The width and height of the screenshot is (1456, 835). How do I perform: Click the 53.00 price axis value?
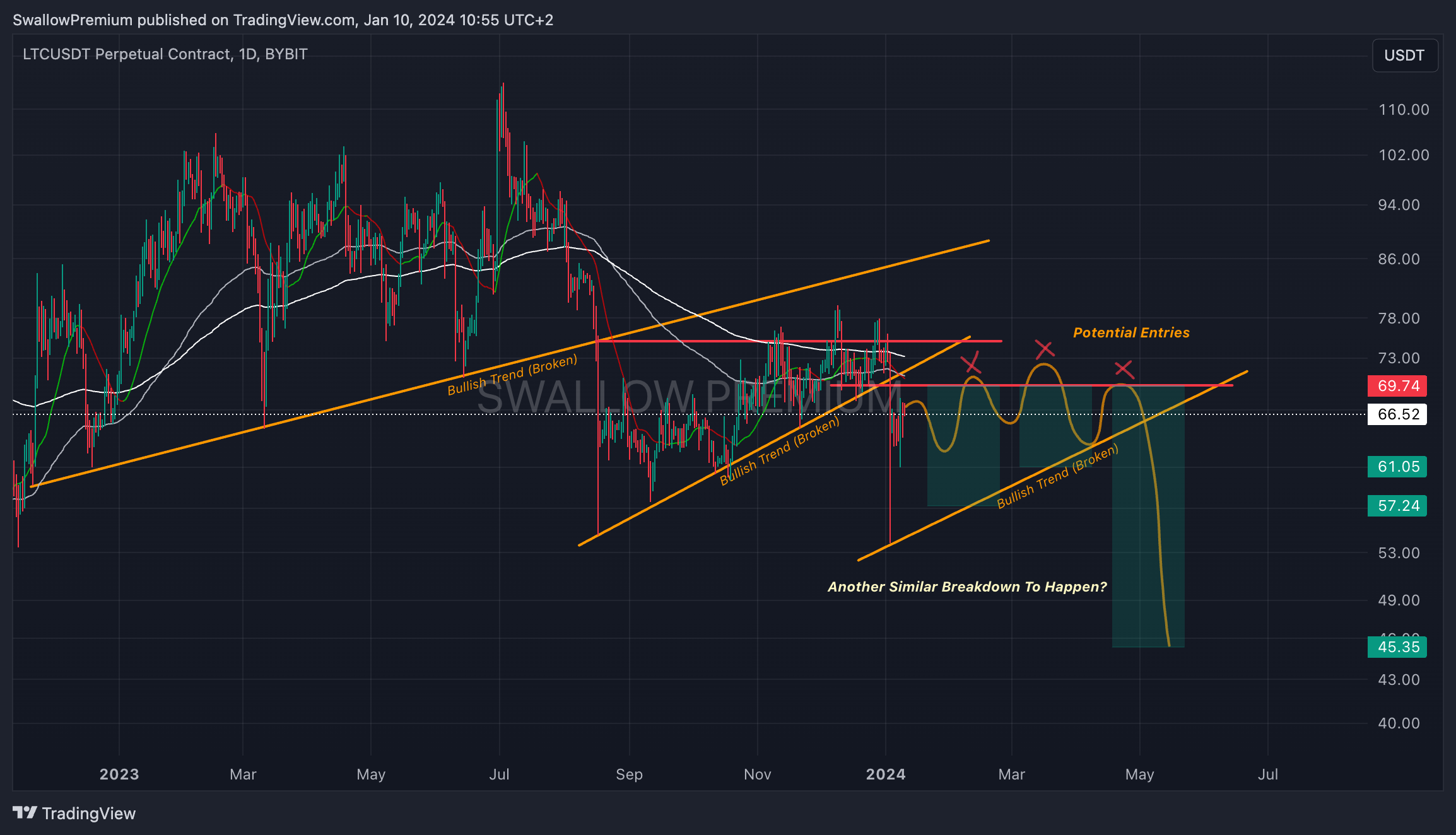(x=1399, y=553)
